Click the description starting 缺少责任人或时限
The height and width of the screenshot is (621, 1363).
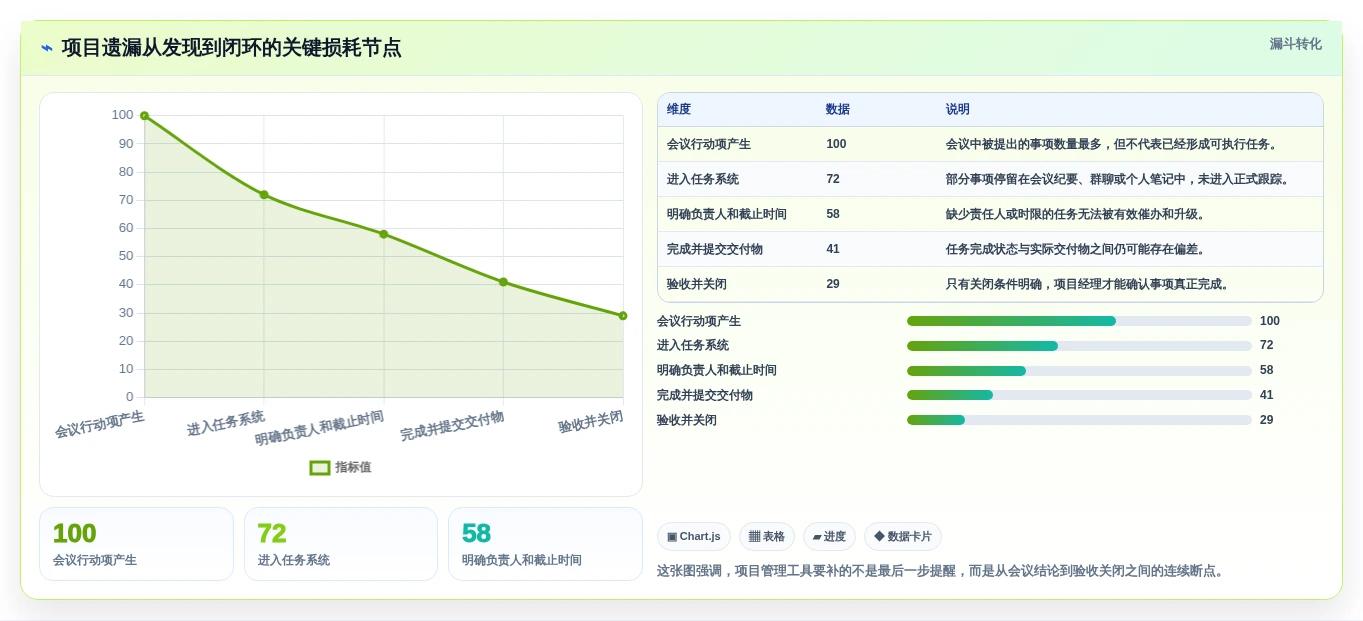(x=1075, y=214)
